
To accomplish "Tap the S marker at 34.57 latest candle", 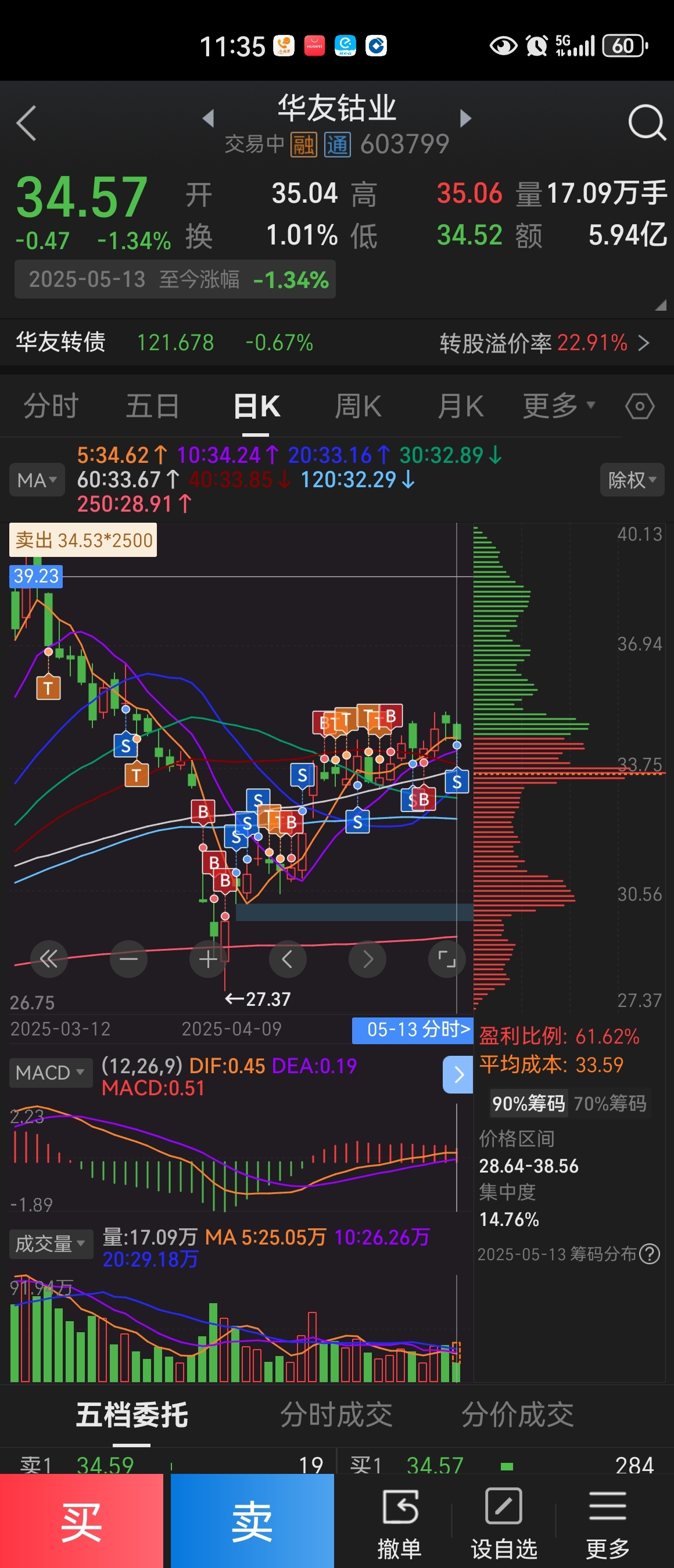I will [457, 782].
